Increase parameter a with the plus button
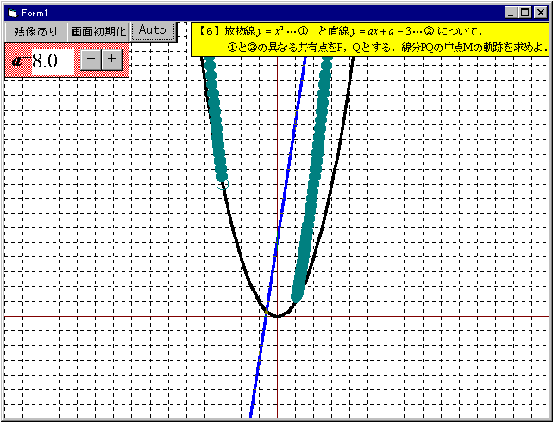The image size is (559, 427). coord(112,59)
